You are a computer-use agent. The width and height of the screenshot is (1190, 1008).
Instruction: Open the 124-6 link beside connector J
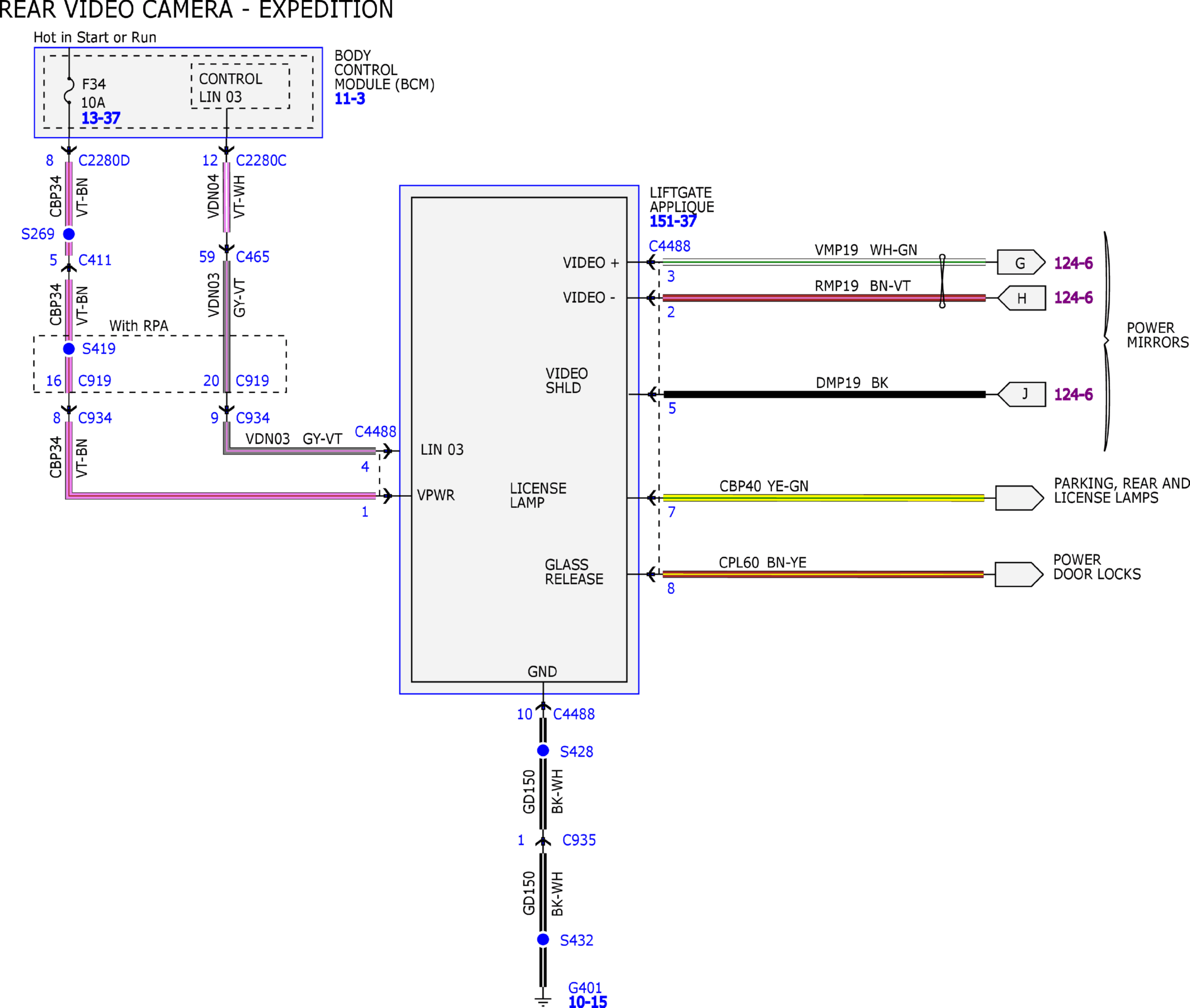[x=1073, y=394]
